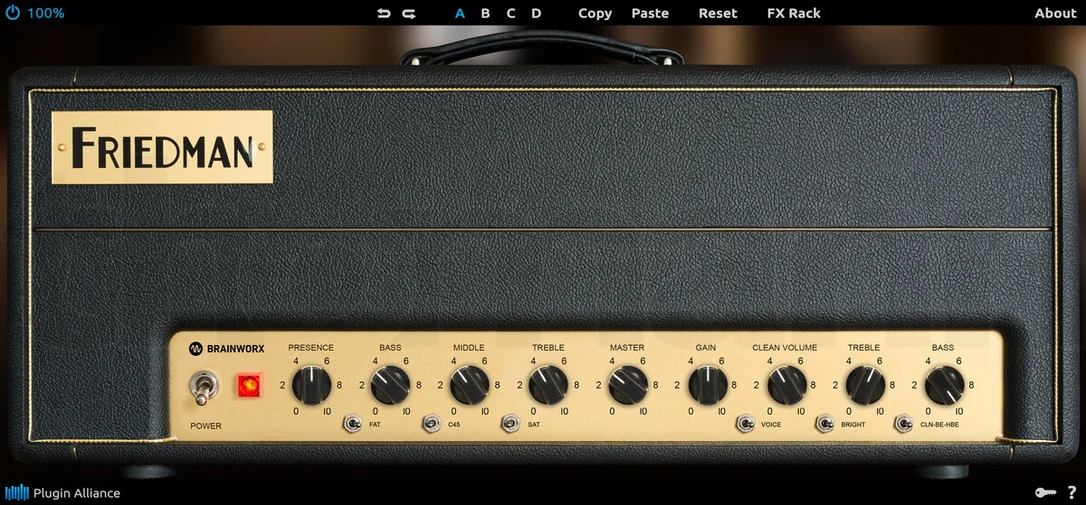Screen dimensions: 1086x505
Task: Click the undo arrow icon
Action: (384, 13)
